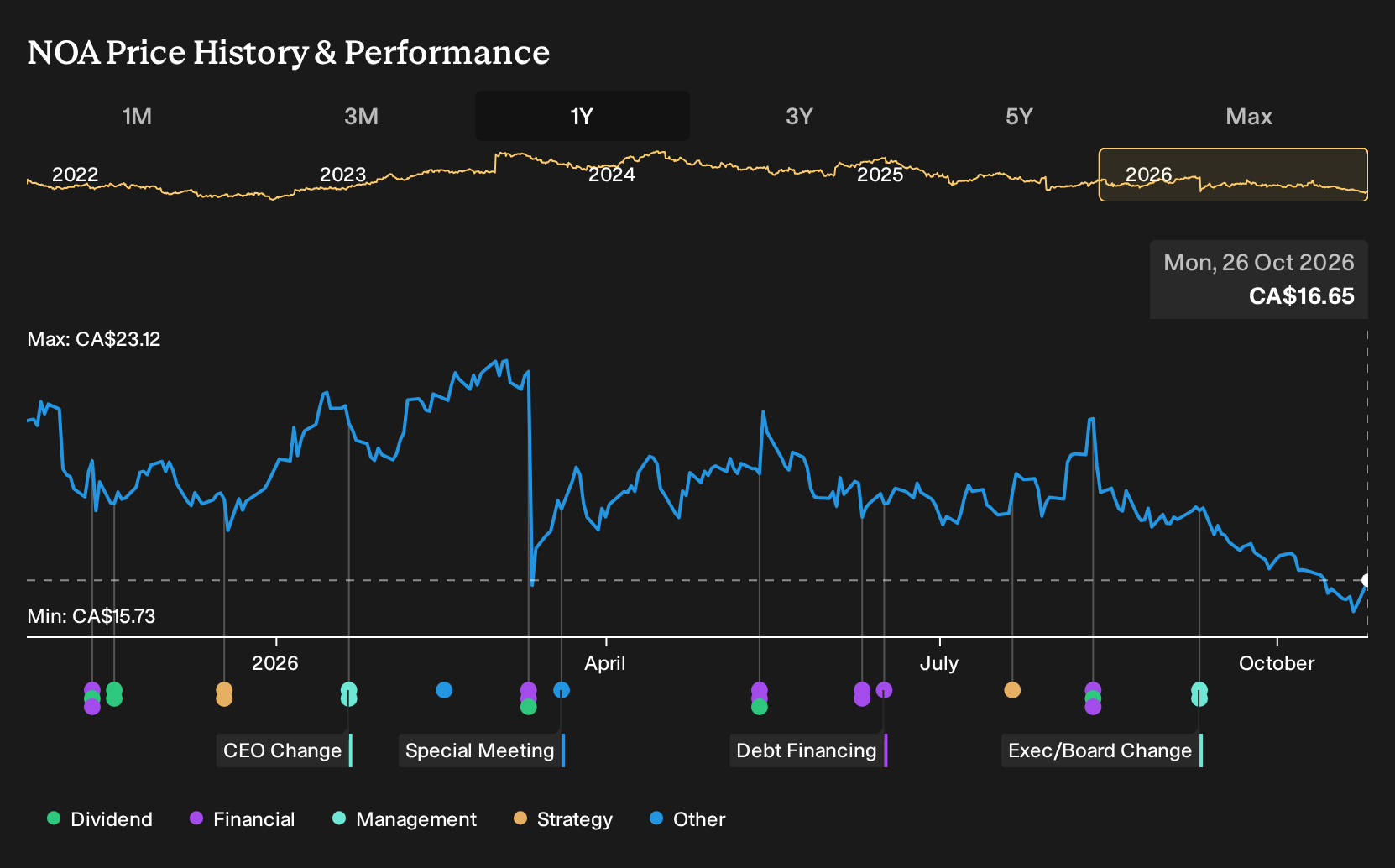Toggle the Dividend legend filter

coord(100,819)
